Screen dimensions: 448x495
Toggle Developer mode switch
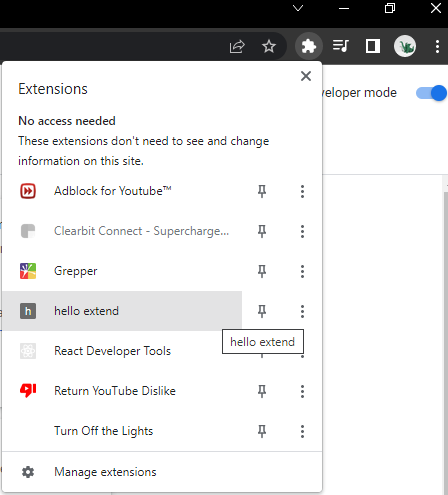coord(431,93)
